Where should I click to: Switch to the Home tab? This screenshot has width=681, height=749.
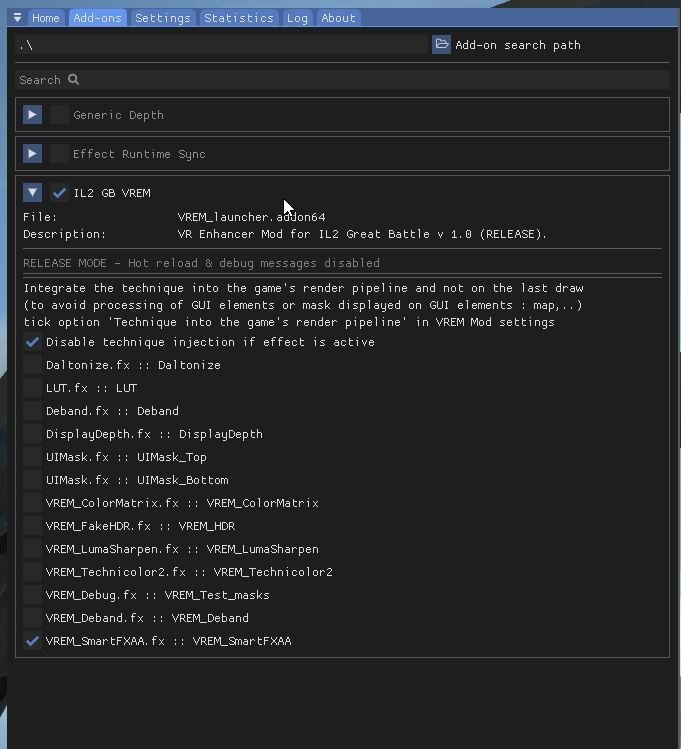(x=45, y=18)
